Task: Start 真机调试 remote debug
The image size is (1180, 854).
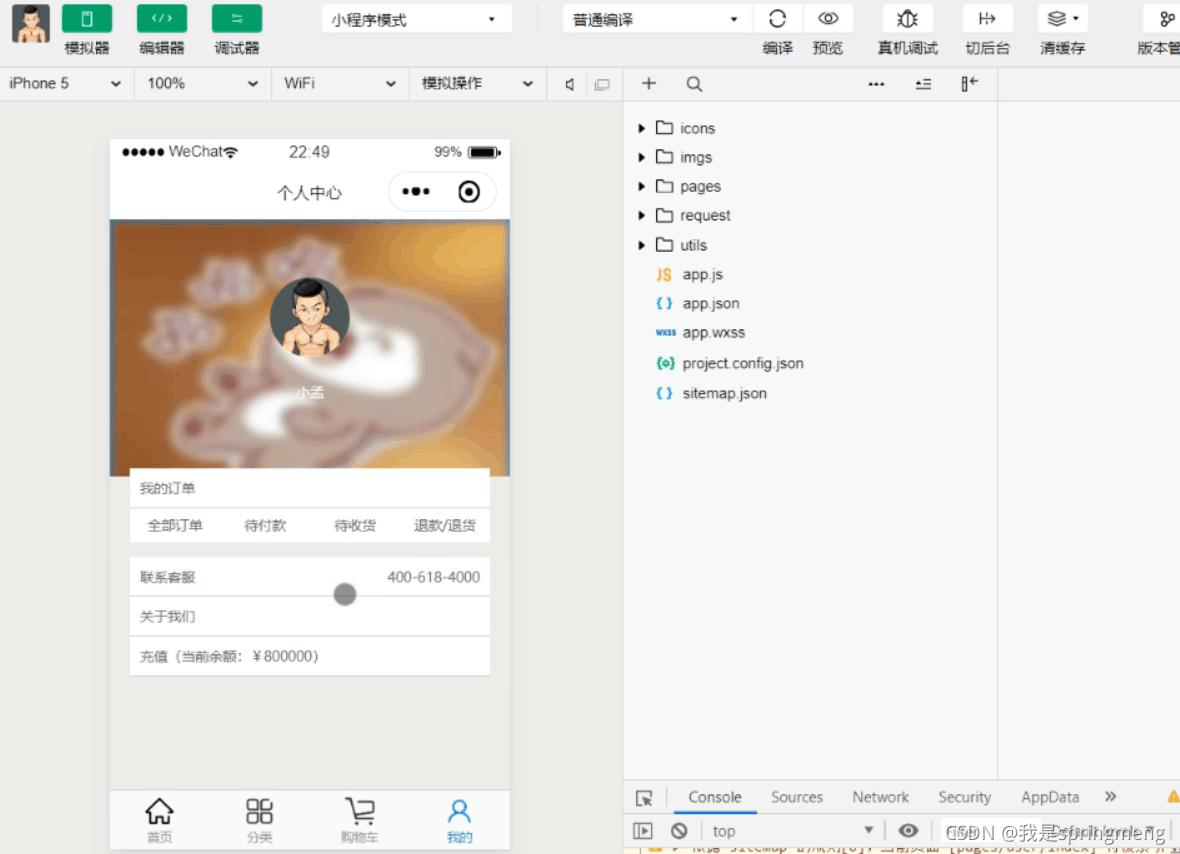Action: (x=908, y=19)
